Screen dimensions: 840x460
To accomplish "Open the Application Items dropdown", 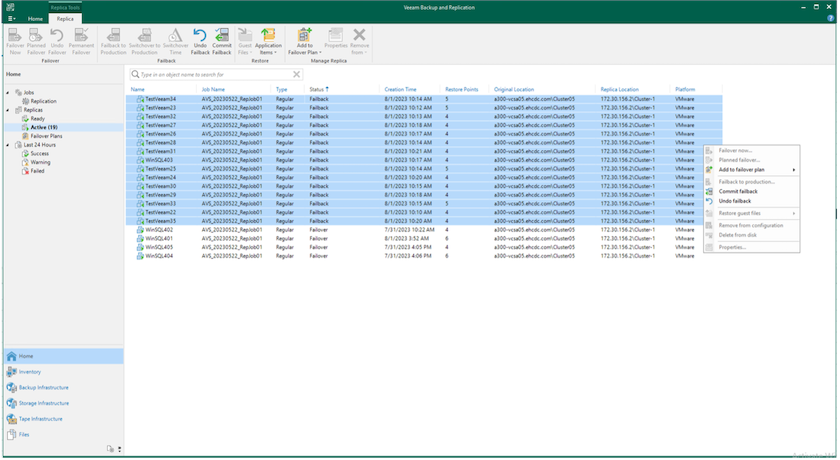I will coord(268,41).
